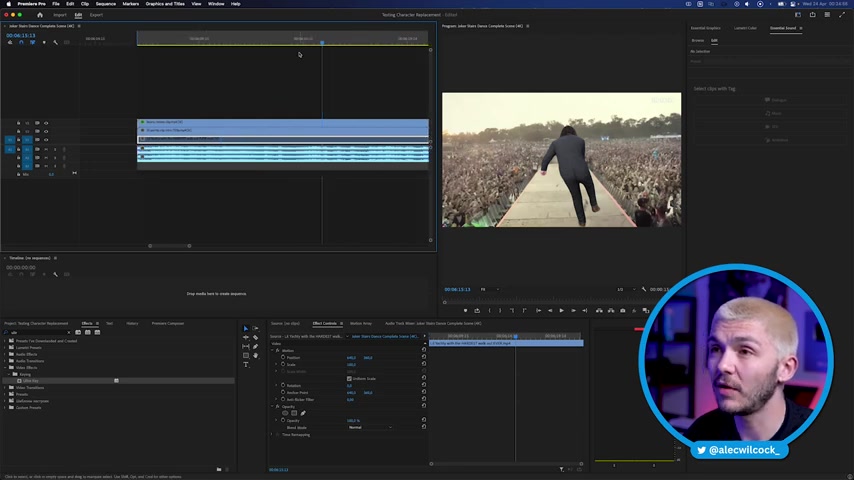Expand Lumetri Presets folder
The width and height of the screenshot is (854, 480).
click(5, 348)
